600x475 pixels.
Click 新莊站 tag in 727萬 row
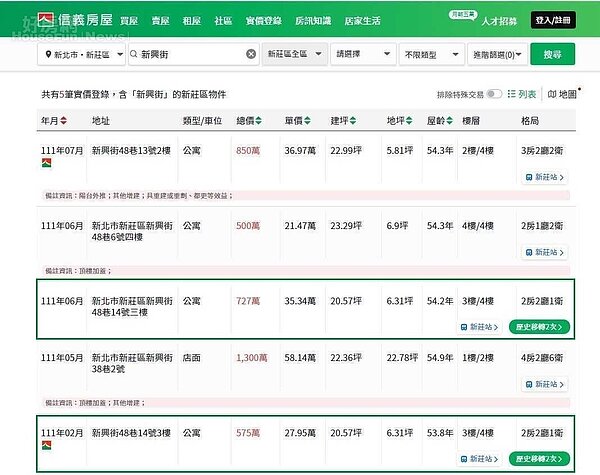(x=479, y=327)
